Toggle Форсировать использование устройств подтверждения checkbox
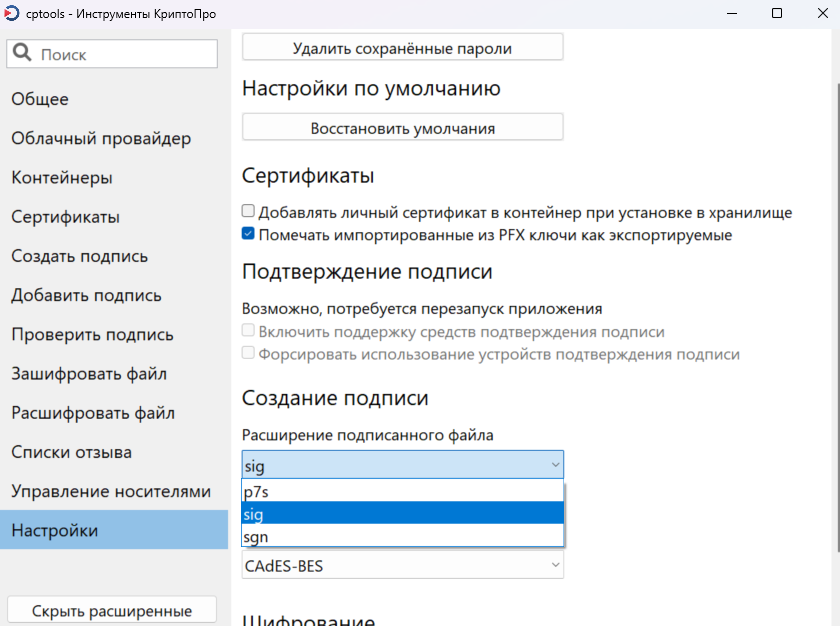Viewport: 840px width, 626px height. [248, 352]
